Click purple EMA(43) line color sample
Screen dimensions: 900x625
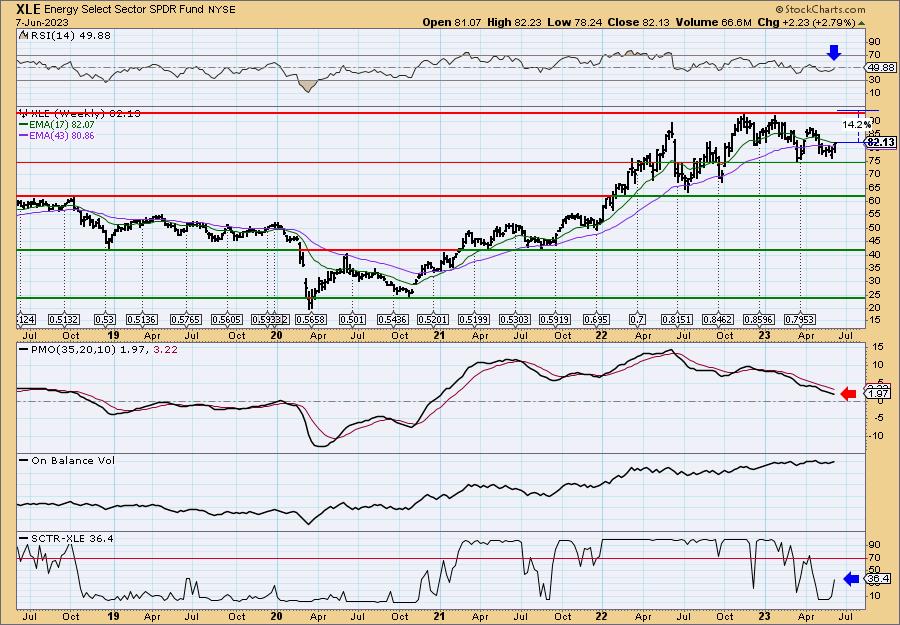click(x=25, y=136)
